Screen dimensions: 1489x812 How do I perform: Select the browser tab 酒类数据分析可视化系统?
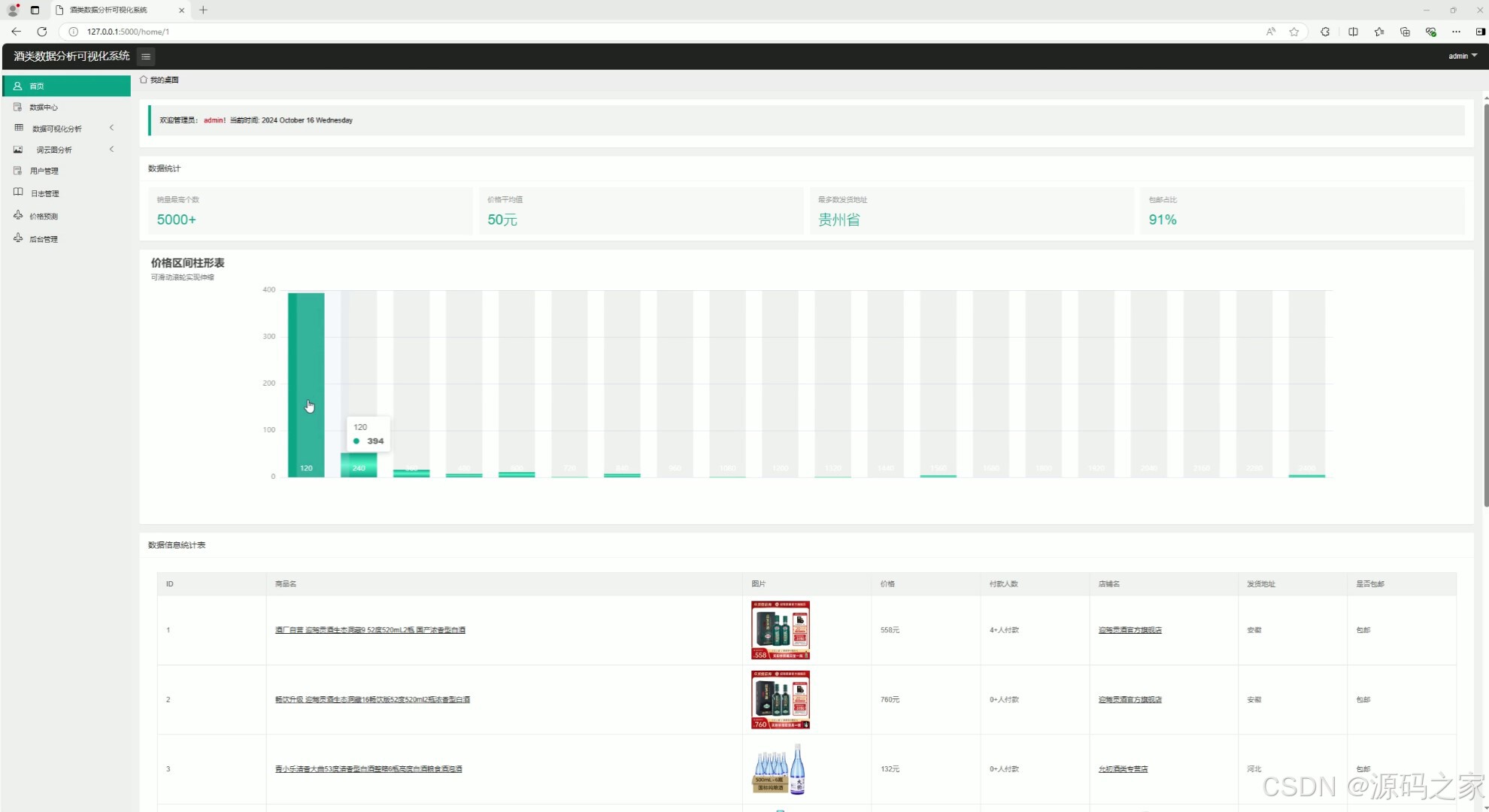[109, 10]
